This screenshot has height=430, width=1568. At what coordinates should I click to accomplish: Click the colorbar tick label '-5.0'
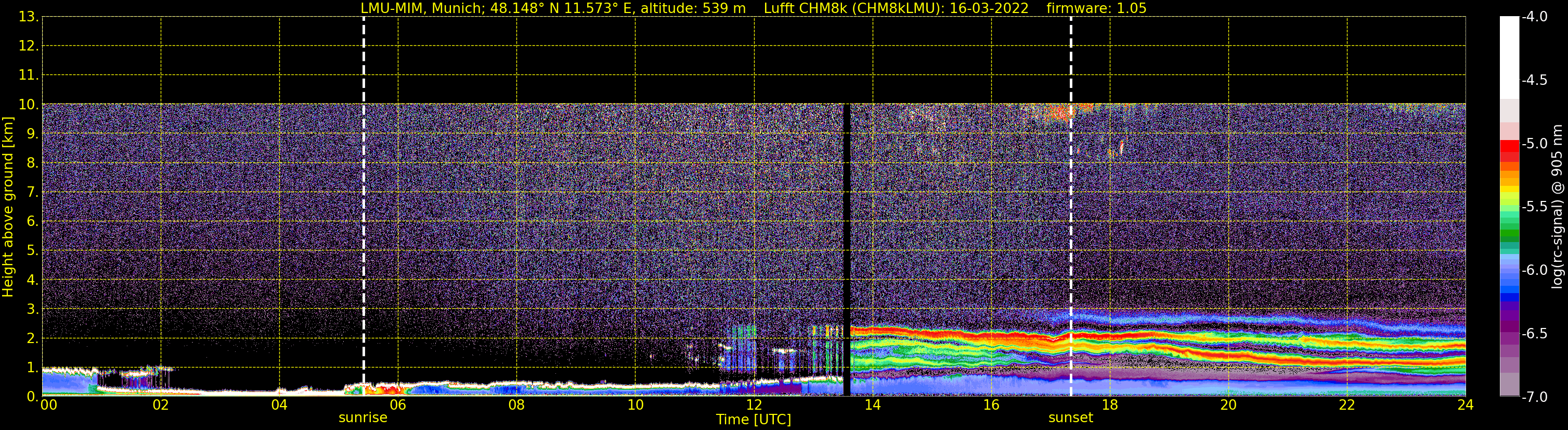pyautogui.click(x=1535, y=144)
